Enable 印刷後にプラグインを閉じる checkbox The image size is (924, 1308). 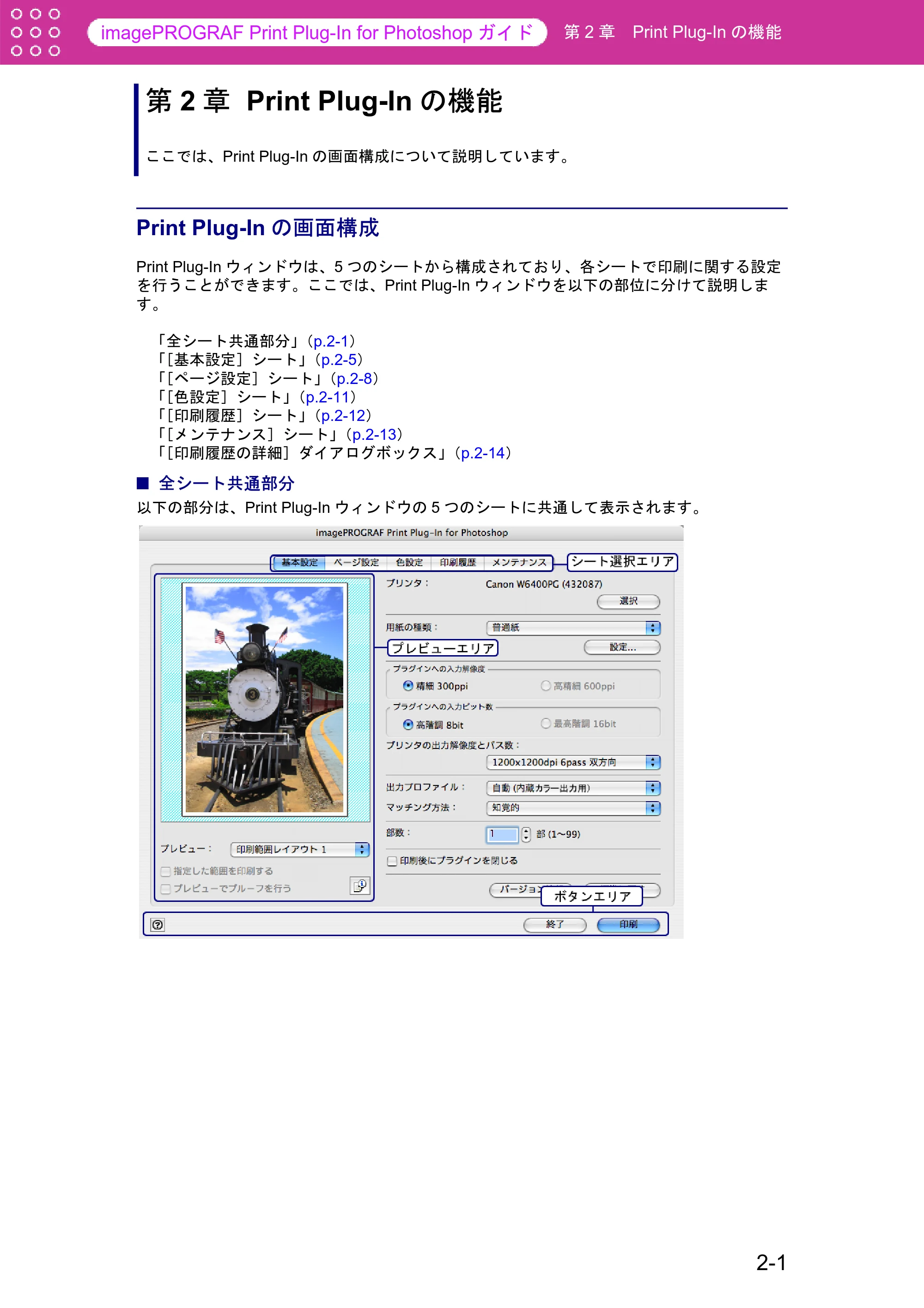pyautogui.click(x=392, y=861)
